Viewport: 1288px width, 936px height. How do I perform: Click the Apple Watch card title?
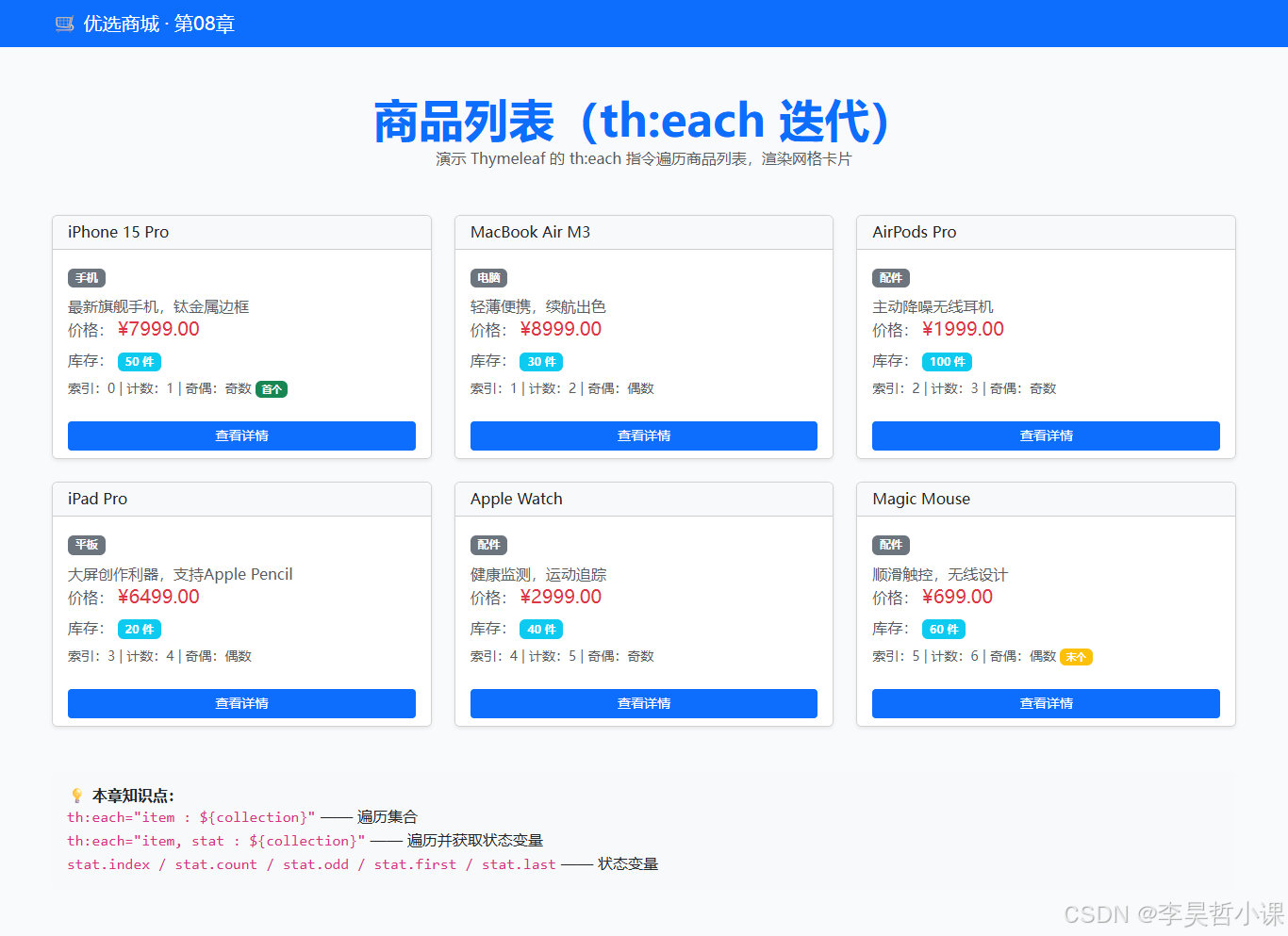point(517,500)
